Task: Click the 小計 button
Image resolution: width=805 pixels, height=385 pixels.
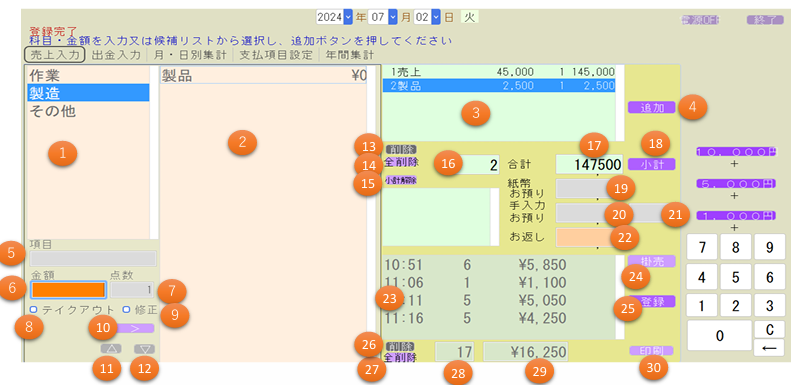Action: (x=652, y=164)
